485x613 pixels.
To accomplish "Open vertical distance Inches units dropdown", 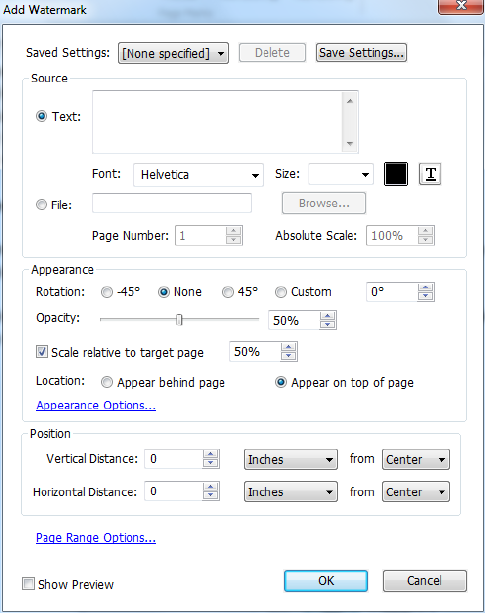I will coord(291,459).
